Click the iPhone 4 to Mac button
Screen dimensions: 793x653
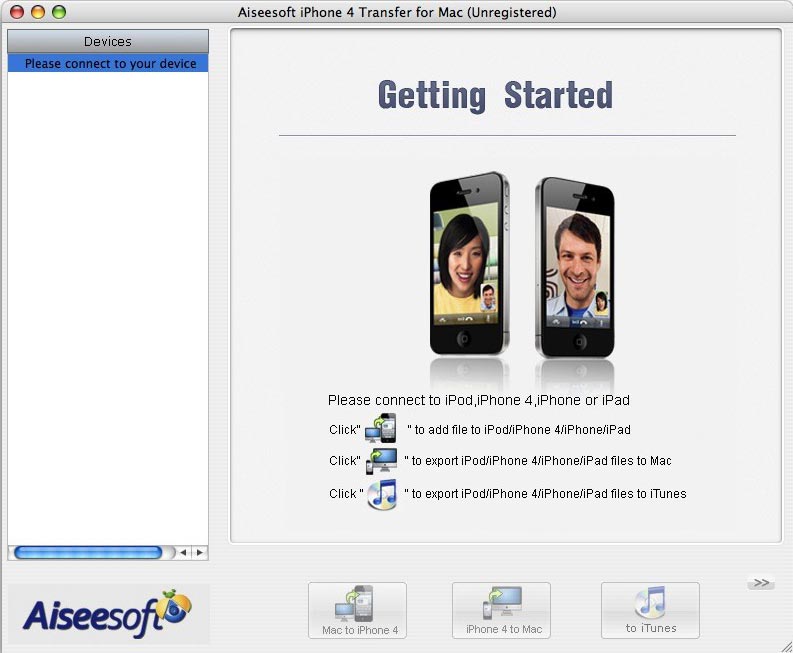501,610
